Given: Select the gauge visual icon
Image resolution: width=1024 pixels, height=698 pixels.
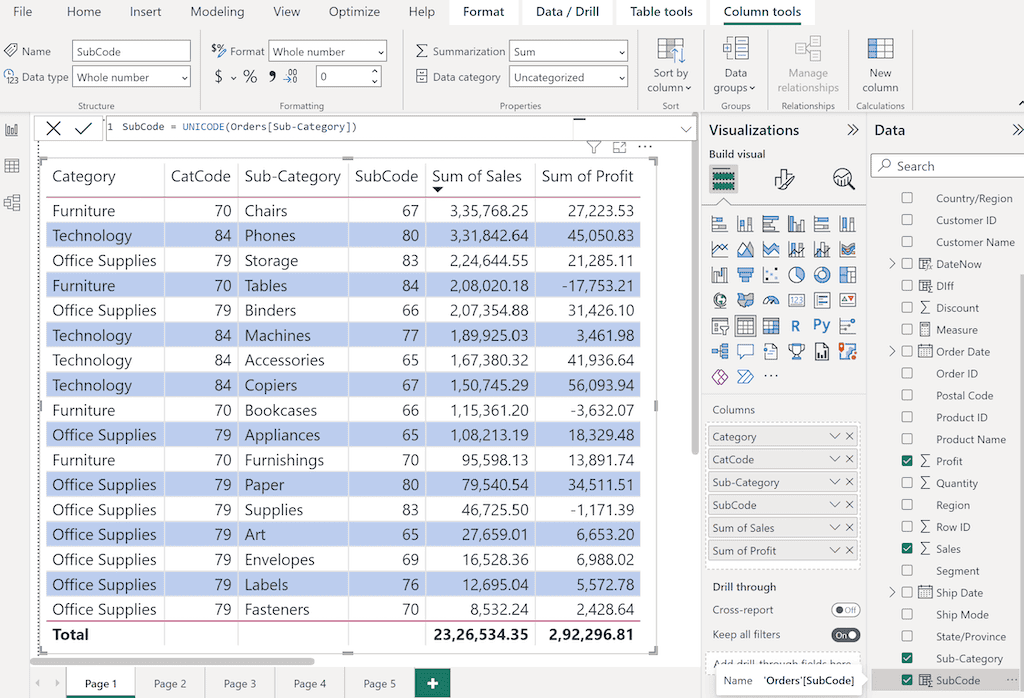Looking at the screenshot, I should tap(770, 300).
